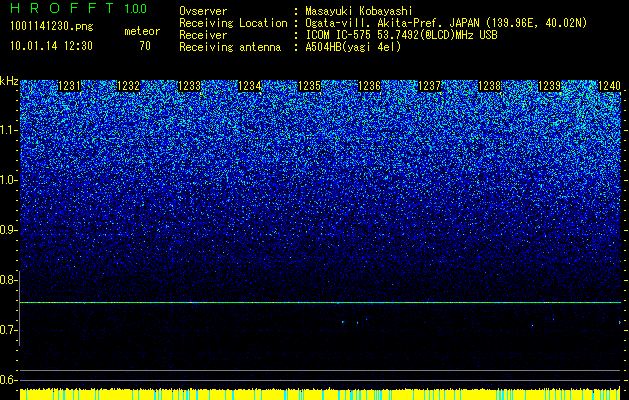This screenshot has height=400, width=629.
Task: Click the 1232 time marker
Action: pos(129,86)
